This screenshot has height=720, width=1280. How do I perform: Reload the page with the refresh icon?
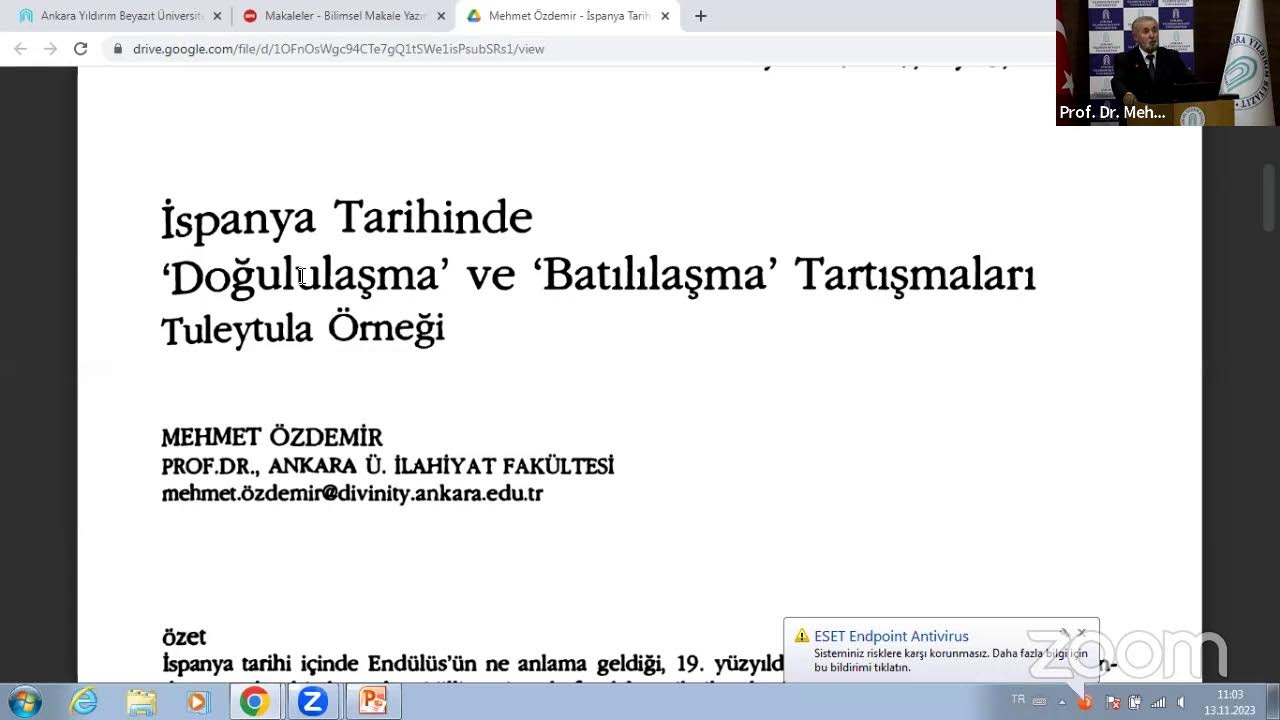(x=81, y=48)
